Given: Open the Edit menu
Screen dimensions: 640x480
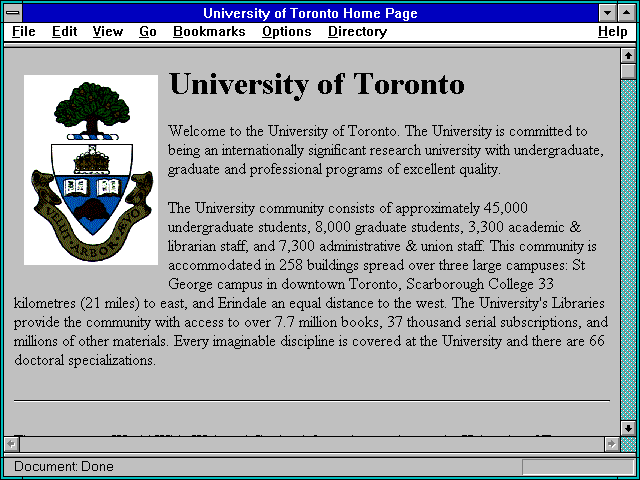Looking at the screenshot, I should pyautogui.click(x=64, y=32).
